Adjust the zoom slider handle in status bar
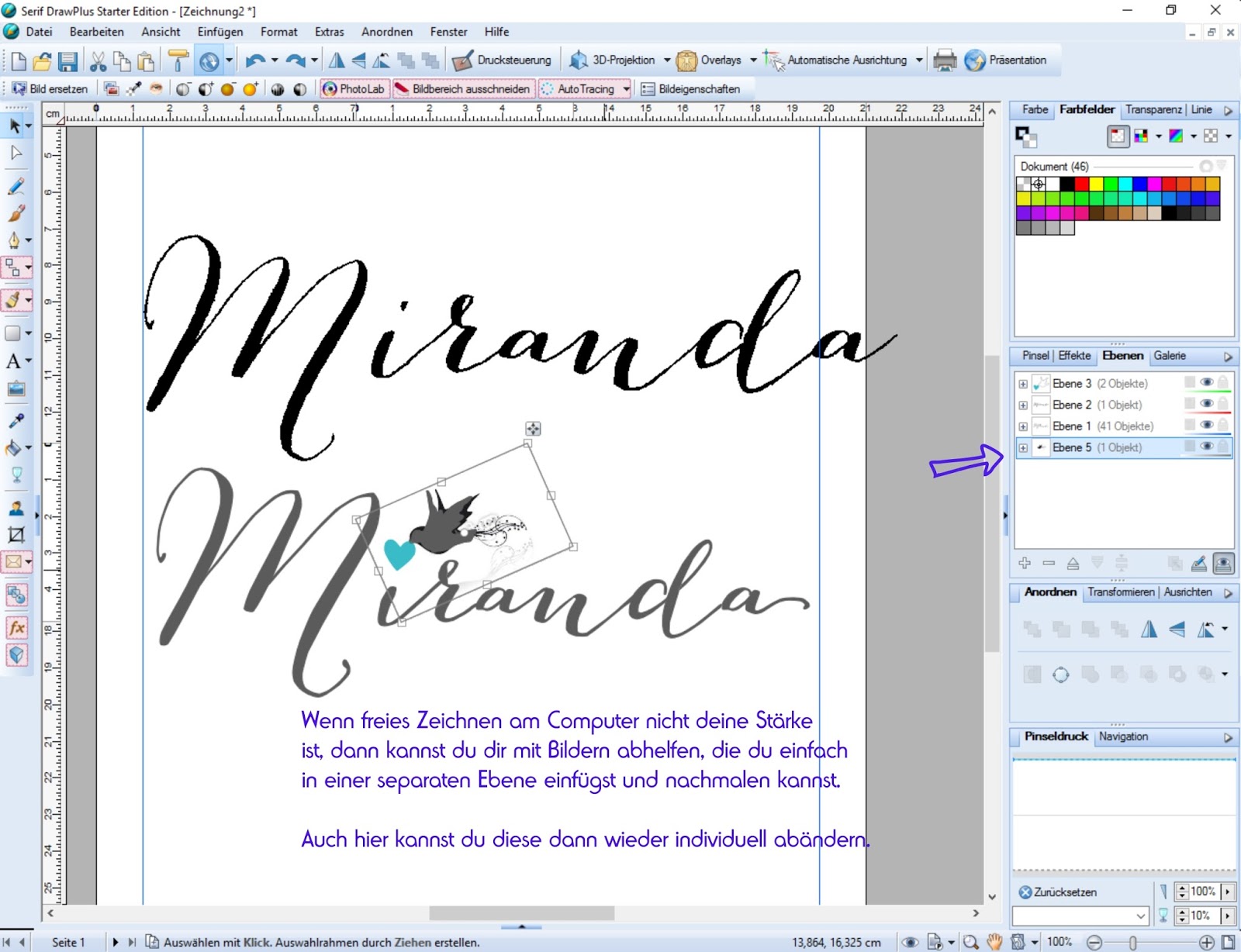 pyautogui.click(x=1133, y=943)
